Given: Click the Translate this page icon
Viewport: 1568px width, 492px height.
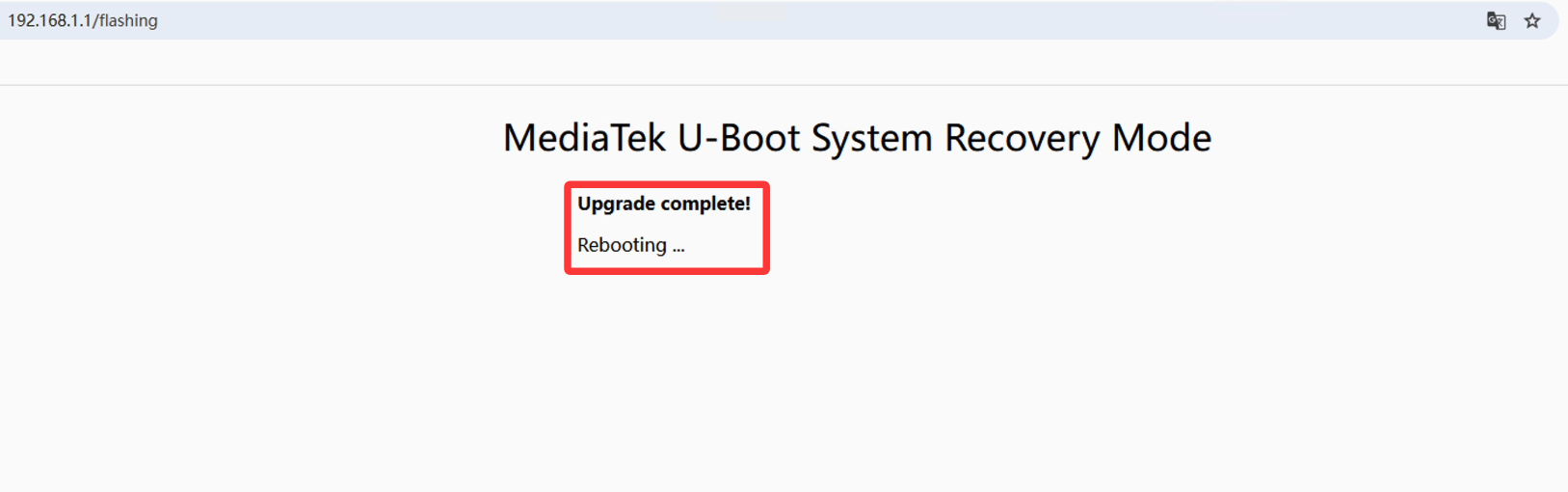Looking at the screenshot, I should pos(1496,21).
